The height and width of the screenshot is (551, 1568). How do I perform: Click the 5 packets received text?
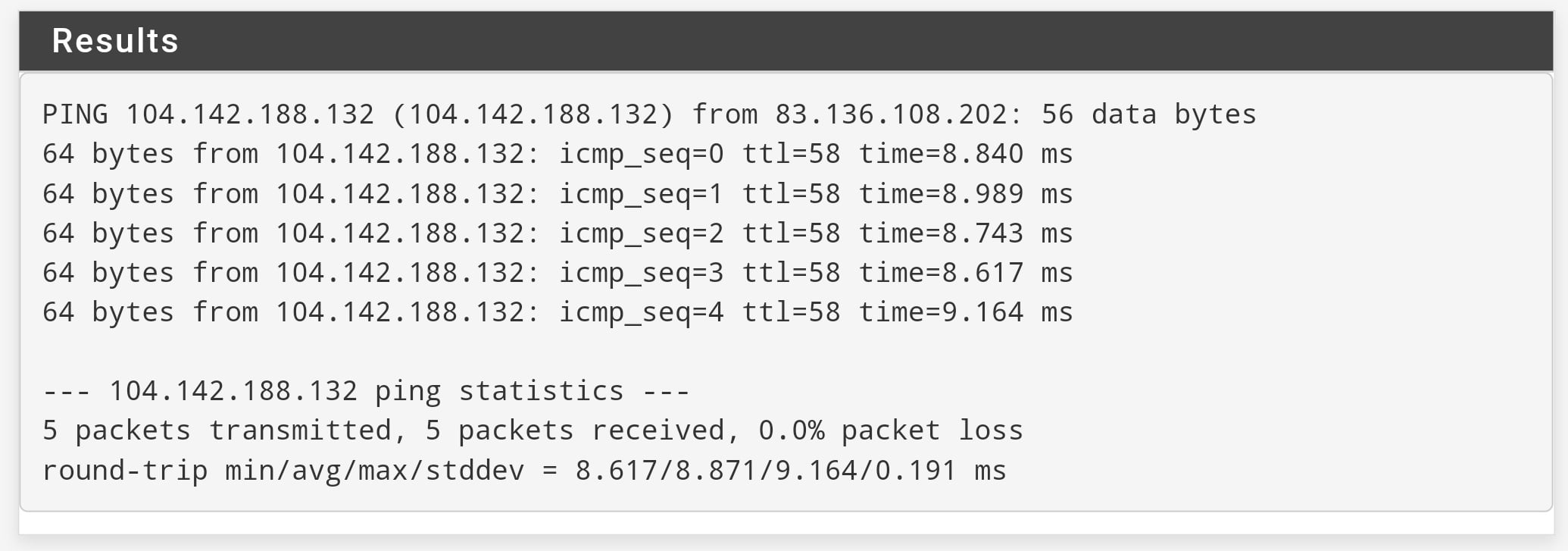[x=576, y=430]
